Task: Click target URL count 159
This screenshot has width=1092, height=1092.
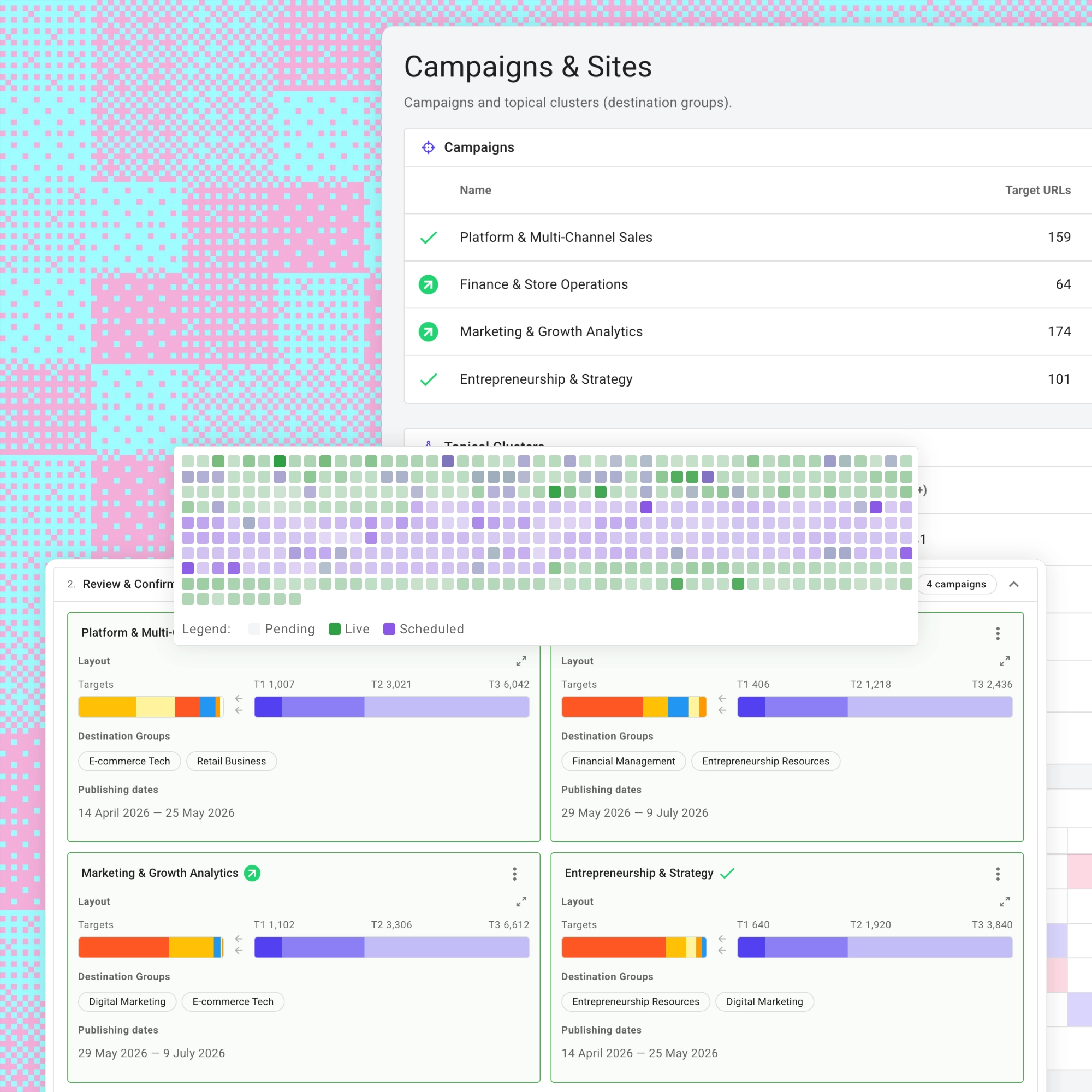Action: pos(1059,238)
